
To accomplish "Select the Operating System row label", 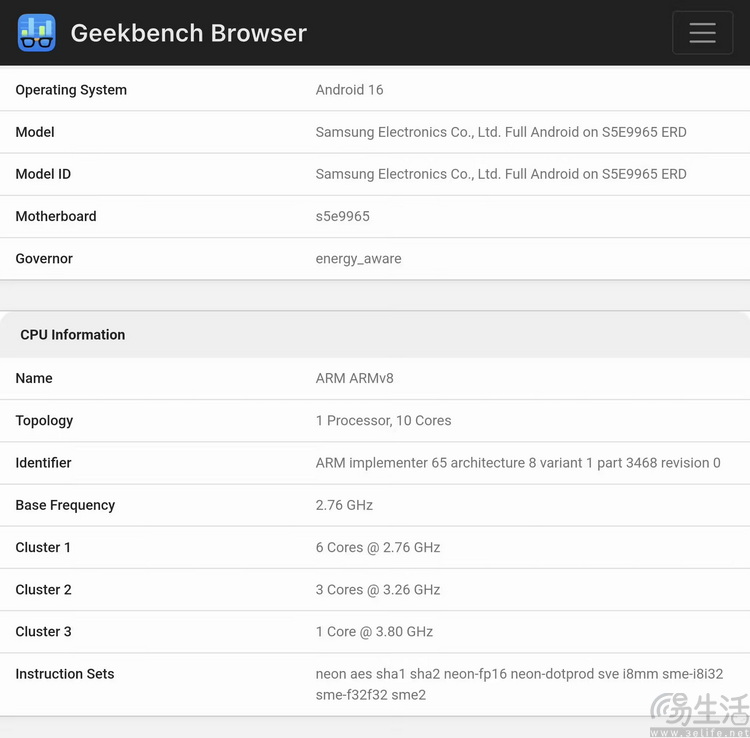I will [71, 90].
